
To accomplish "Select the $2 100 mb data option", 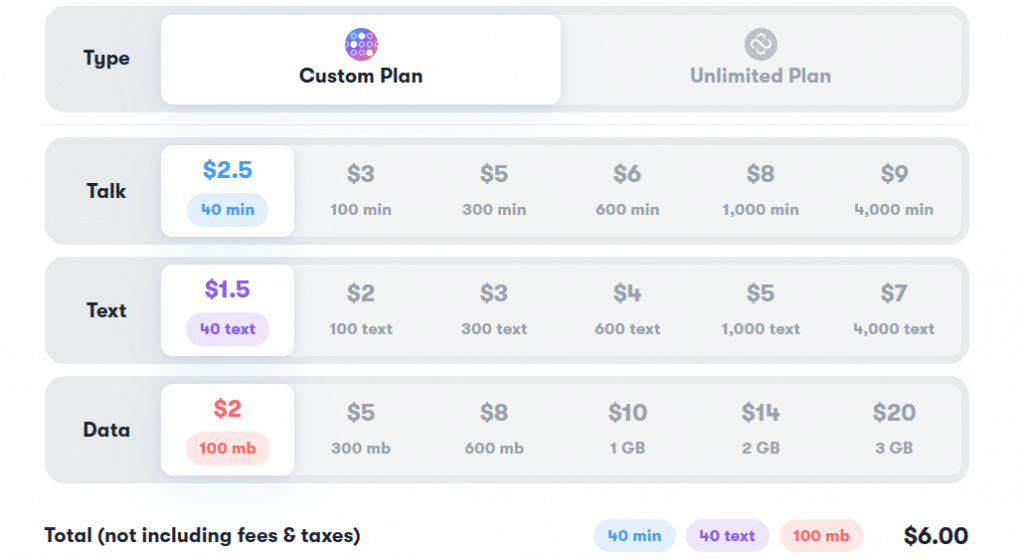I will click(228, 429).
